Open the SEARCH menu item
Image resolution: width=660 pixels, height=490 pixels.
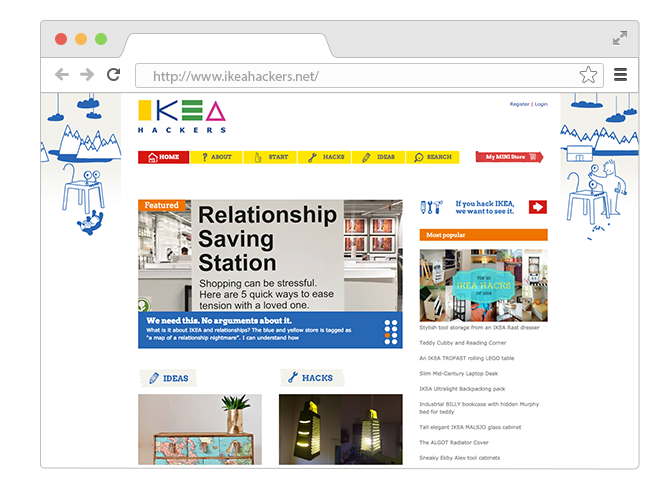click(x=432, y=157)
